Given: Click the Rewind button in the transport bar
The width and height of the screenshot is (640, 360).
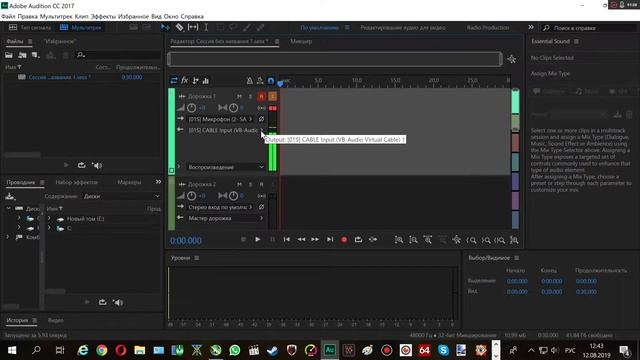Looking at the screenshot, I should click(301, 240).
